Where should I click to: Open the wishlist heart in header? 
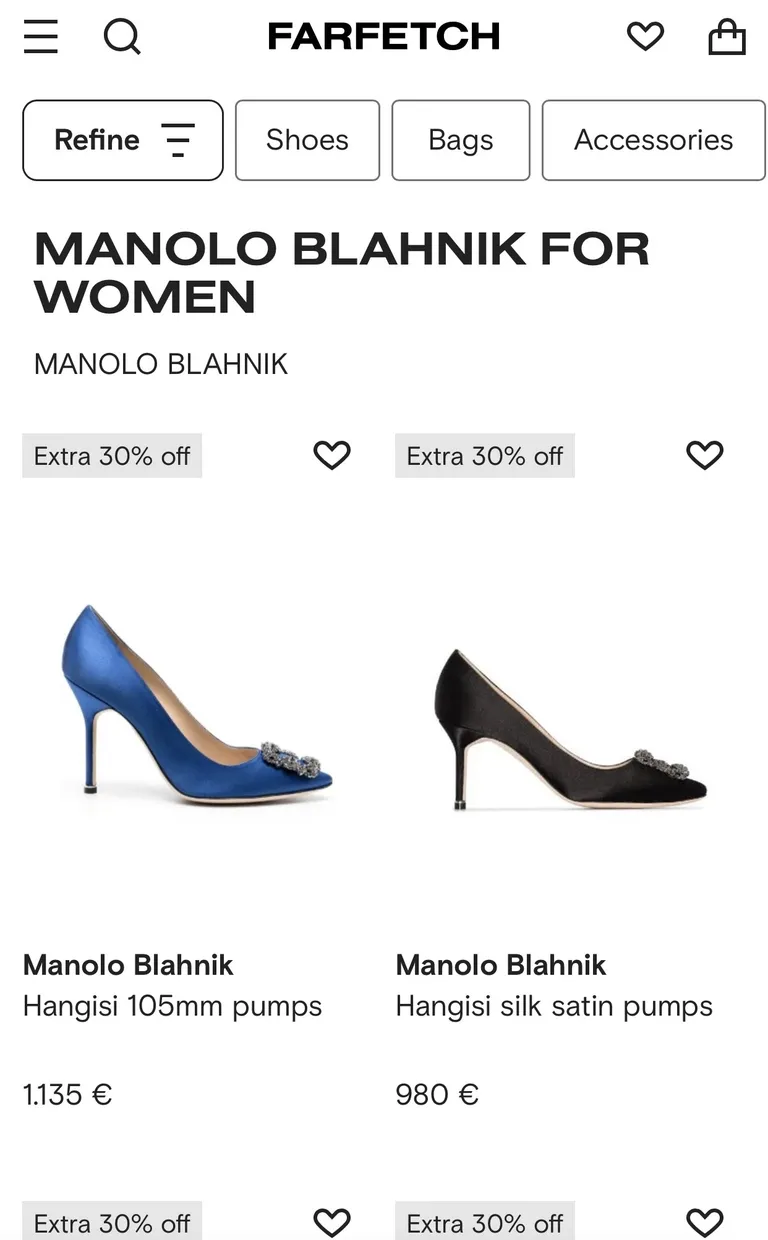(645, 37)
